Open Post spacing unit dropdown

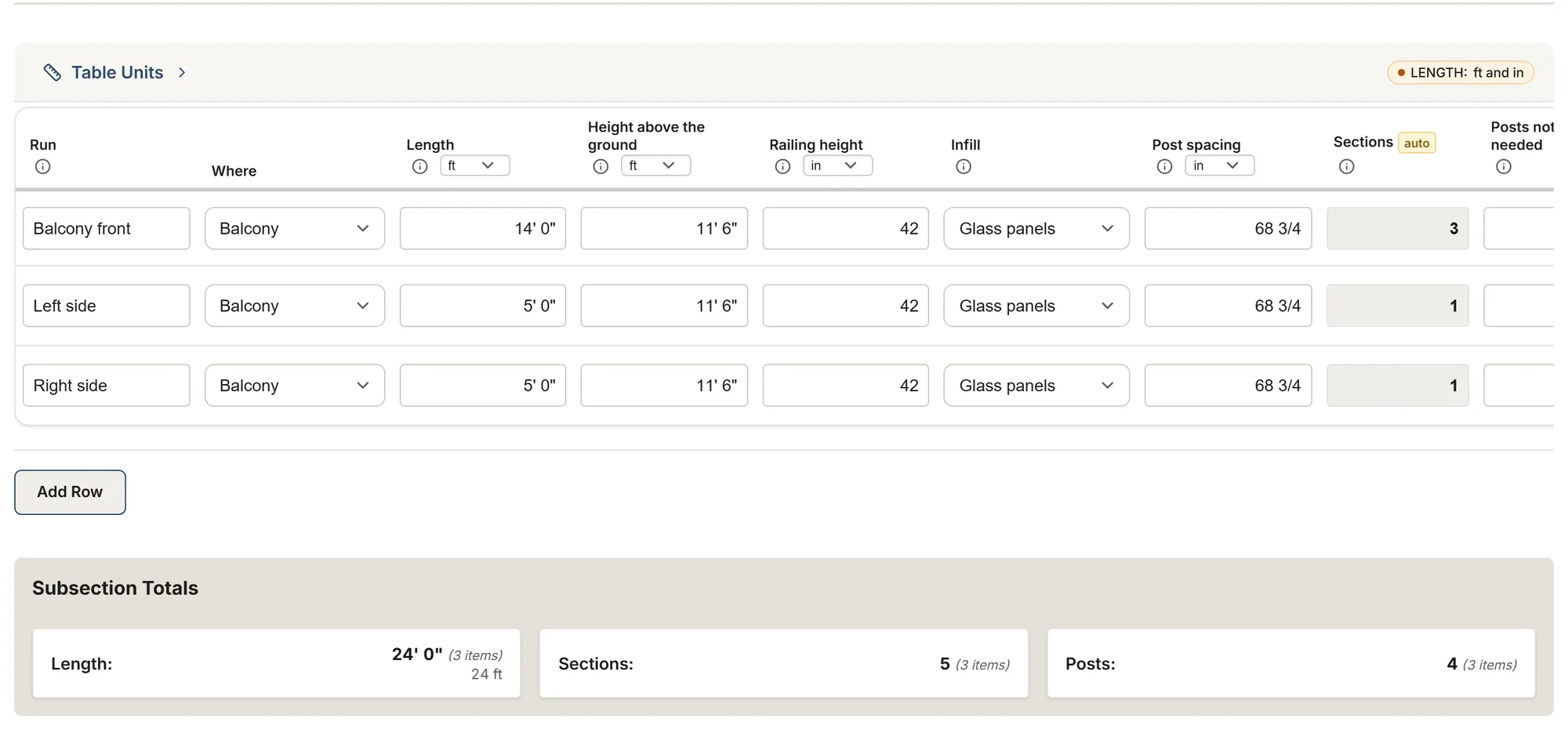coord(1220,165)
